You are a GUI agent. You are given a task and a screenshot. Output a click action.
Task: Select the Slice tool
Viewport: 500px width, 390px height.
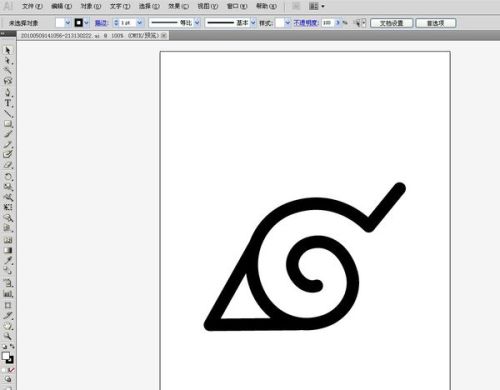(x=8, y=315)
